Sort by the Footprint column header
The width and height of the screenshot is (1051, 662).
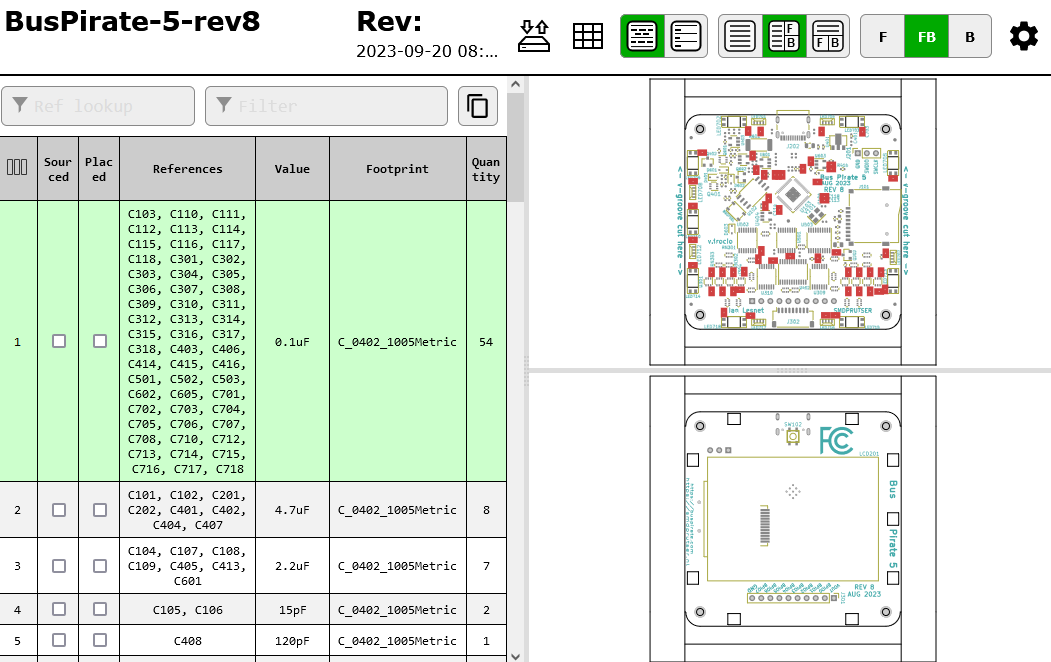(397, 169)
